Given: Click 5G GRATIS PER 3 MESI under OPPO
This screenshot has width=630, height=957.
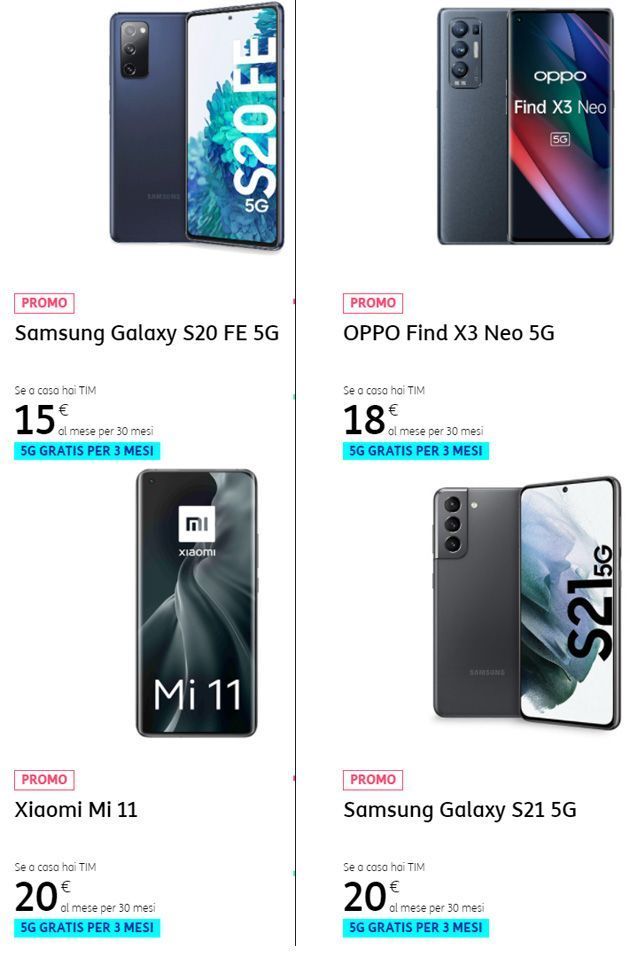Looking at the screenshot, I should [416, 451].
